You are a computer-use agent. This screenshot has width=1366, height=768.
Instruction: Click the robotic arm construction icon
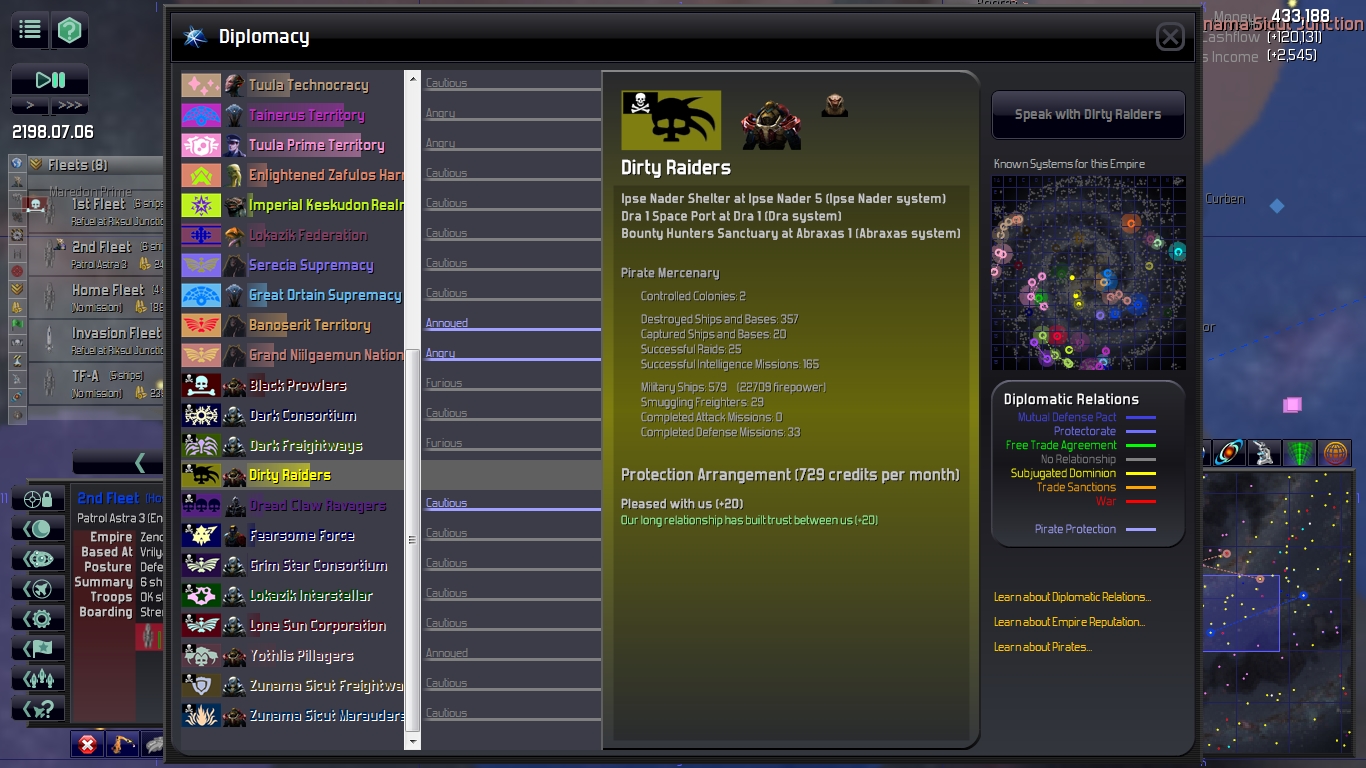coord(124,744)
